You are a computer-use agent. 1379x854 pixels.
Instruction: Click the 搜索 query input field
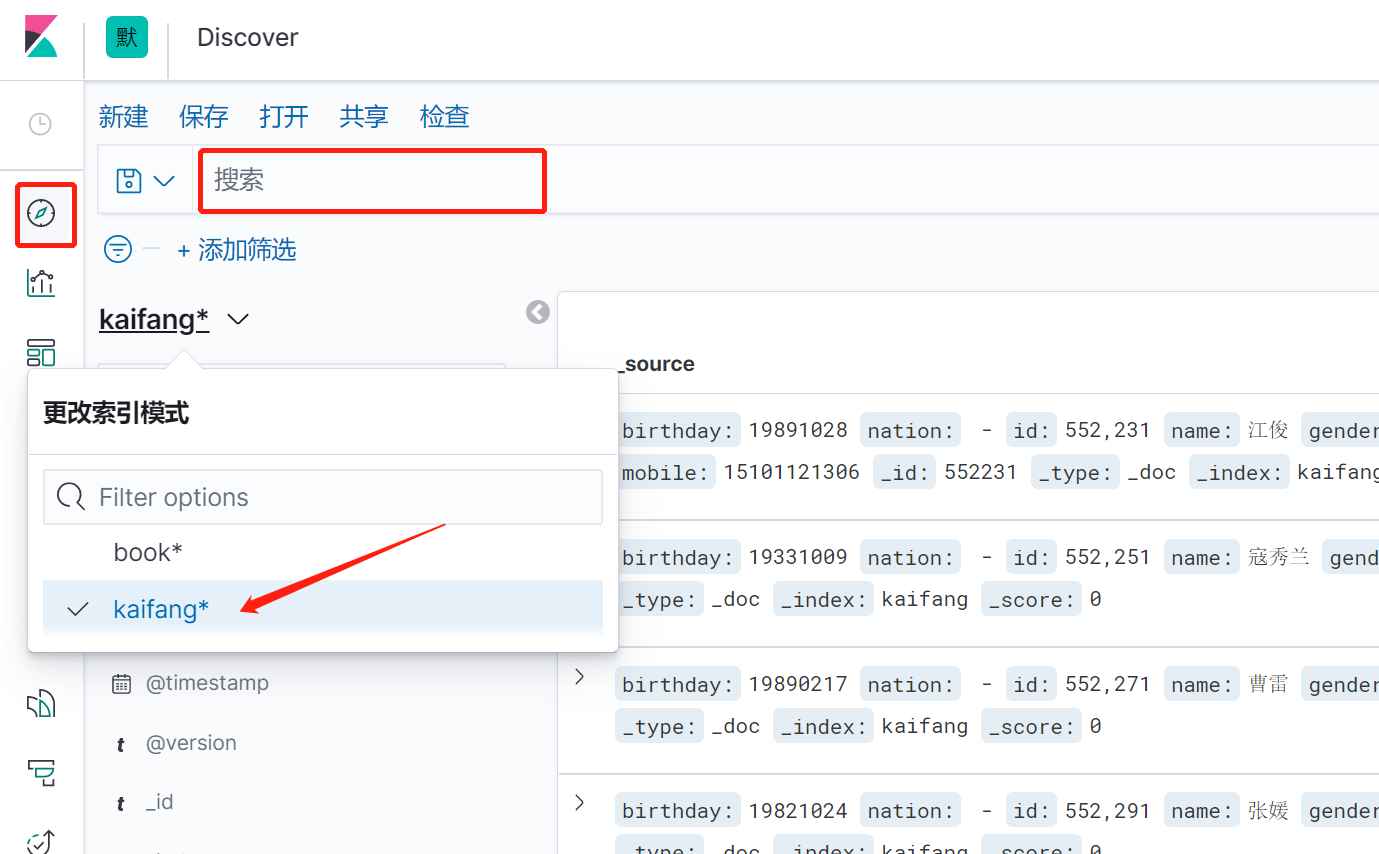372,180
